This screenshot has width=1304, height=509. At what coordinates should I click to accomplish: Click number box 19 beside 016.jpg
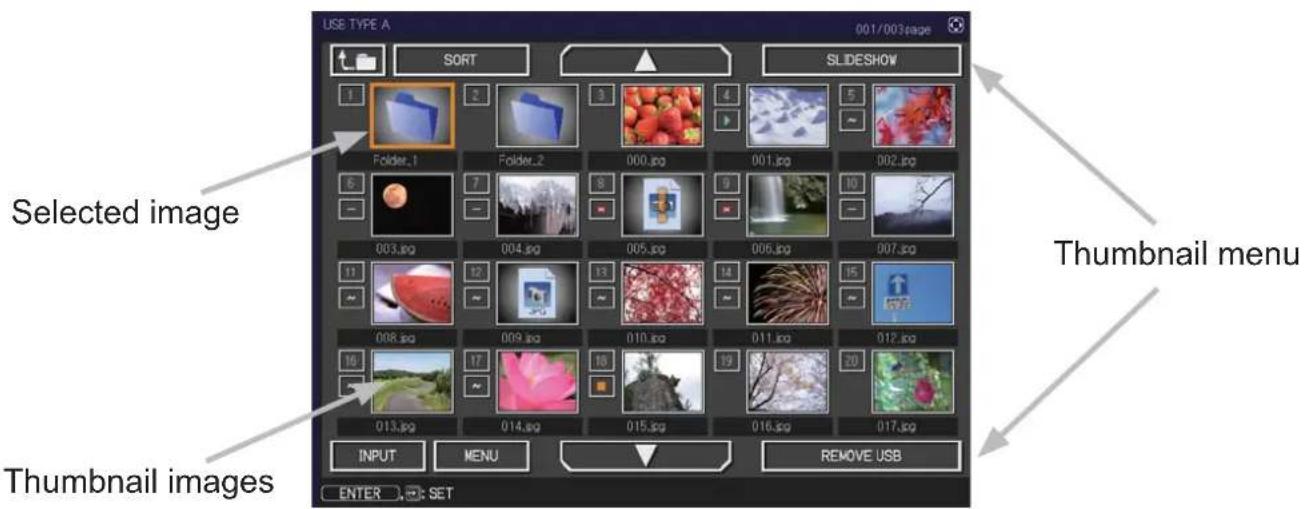[729, 361]
